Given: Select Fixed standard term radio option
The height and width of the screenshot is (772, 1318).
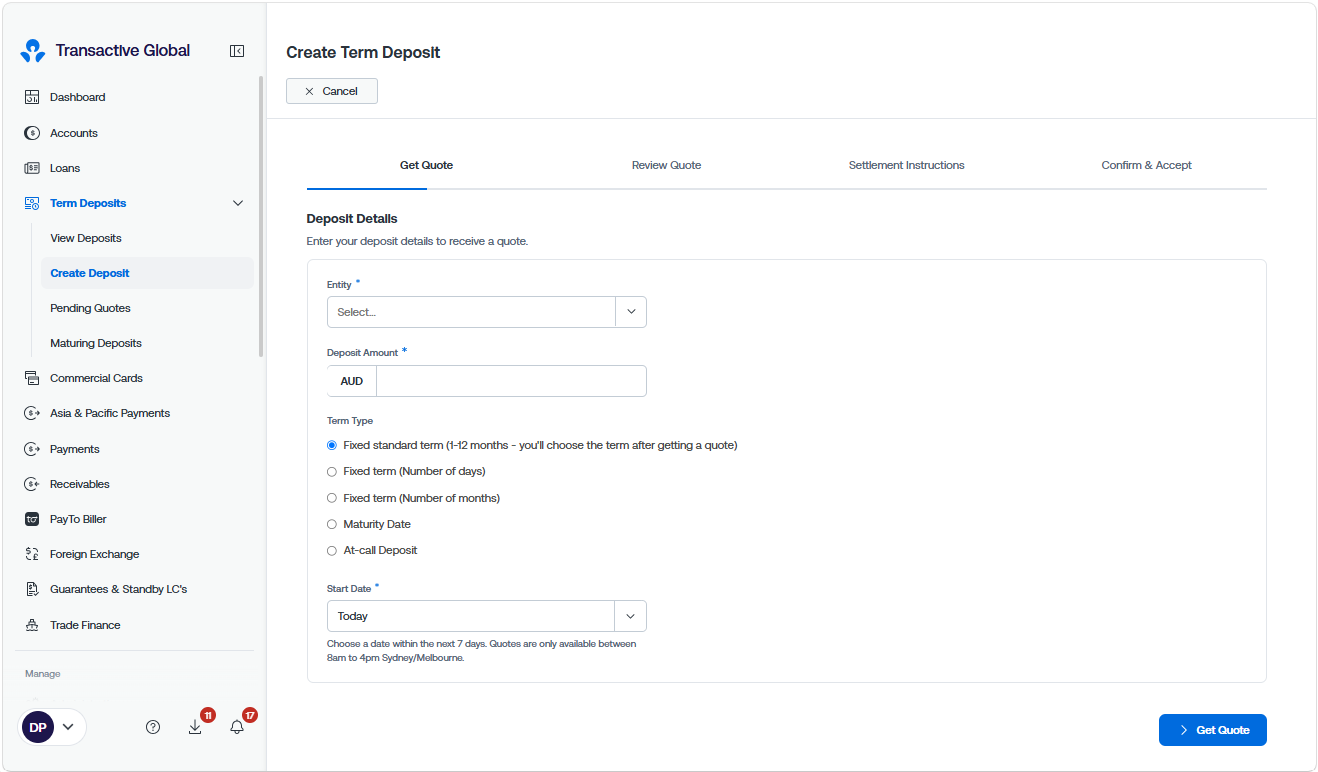Looking at the screenshot, I should tap(332, 445).
